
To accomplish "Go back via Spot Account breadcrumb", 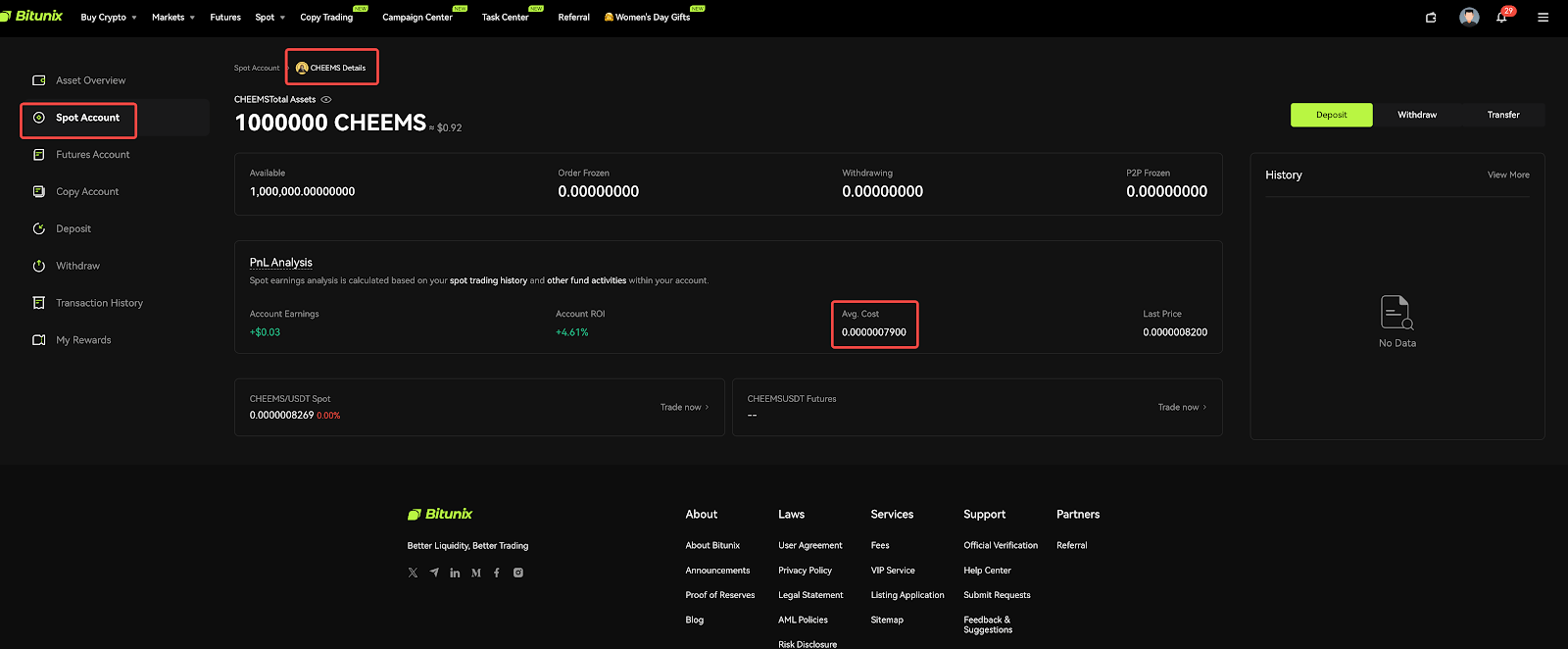I will pyautogui.click(x=256, y=68).
